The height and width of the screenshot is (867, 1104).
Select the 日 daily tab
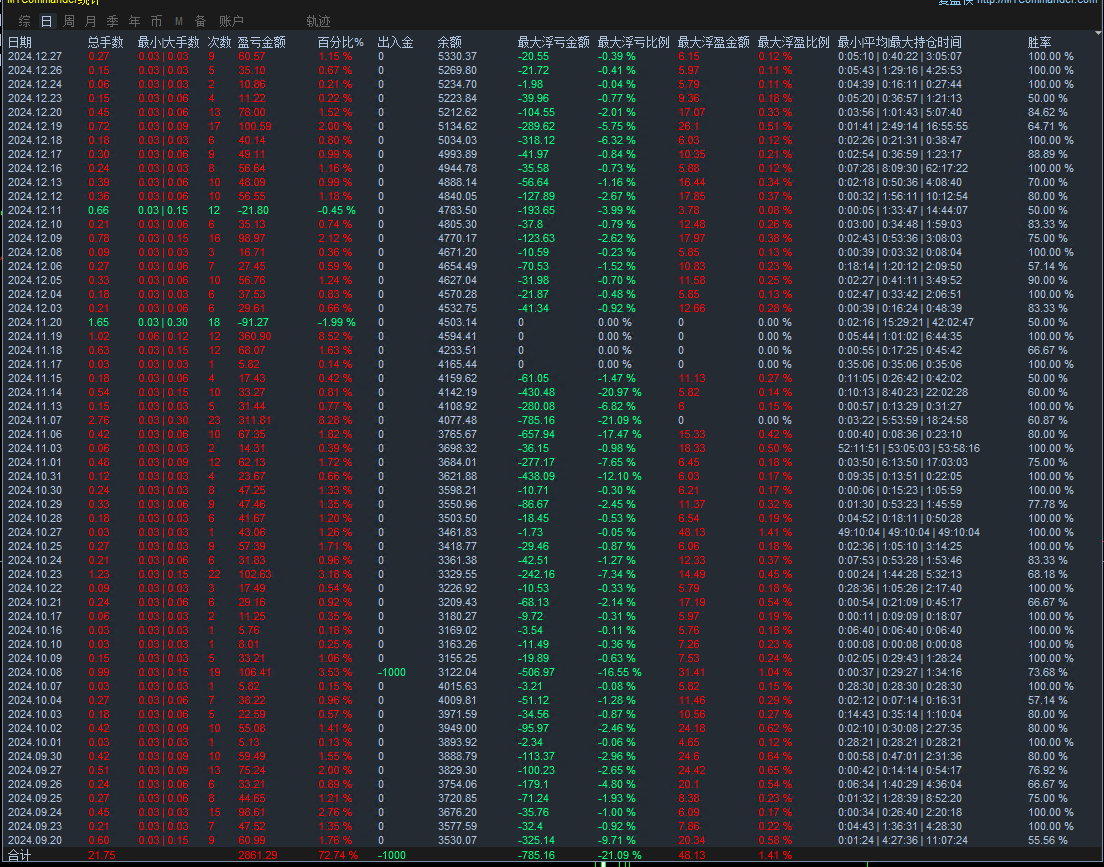pos(46,21)
